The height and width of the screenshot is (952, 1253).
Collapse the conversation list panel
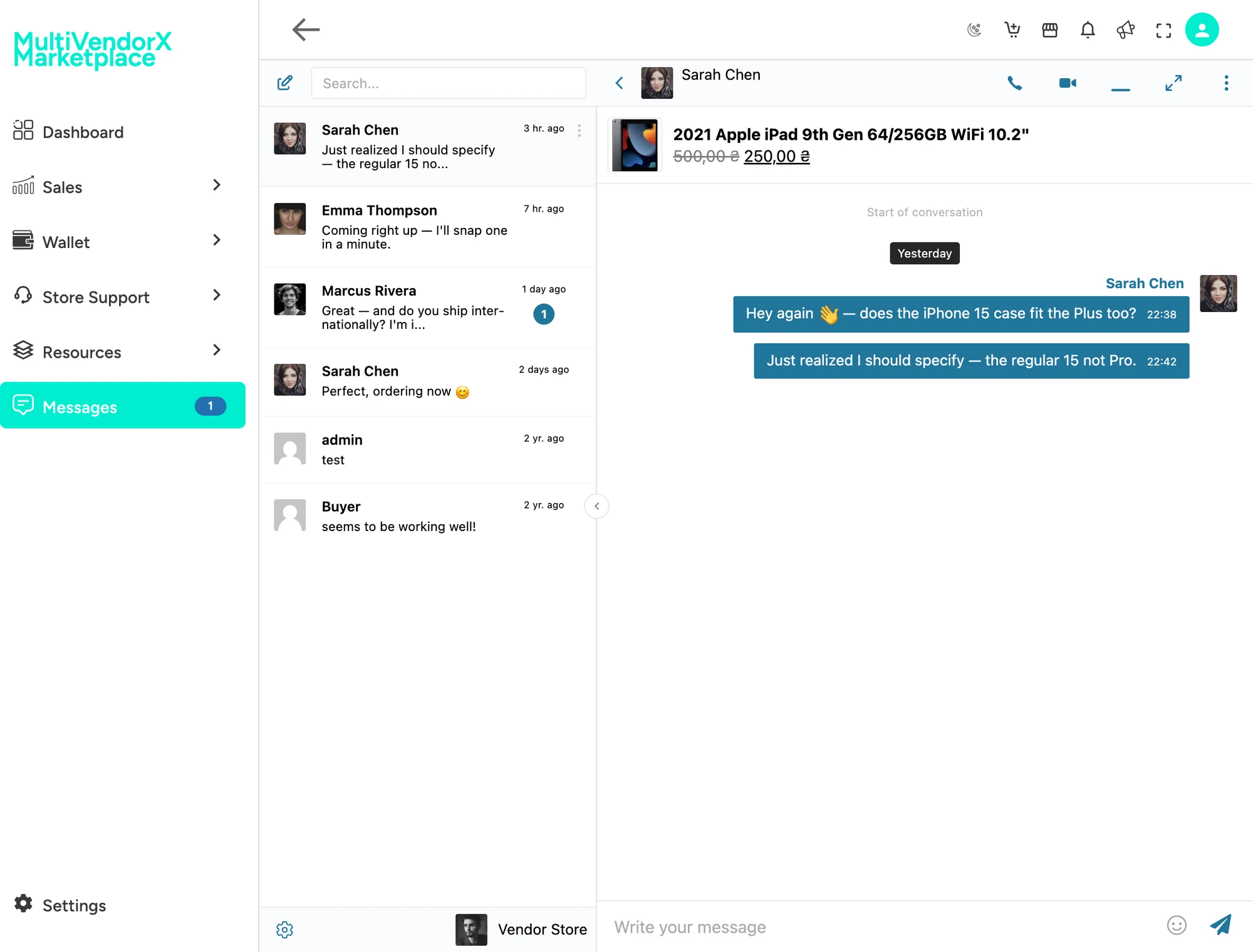(596, 506)
